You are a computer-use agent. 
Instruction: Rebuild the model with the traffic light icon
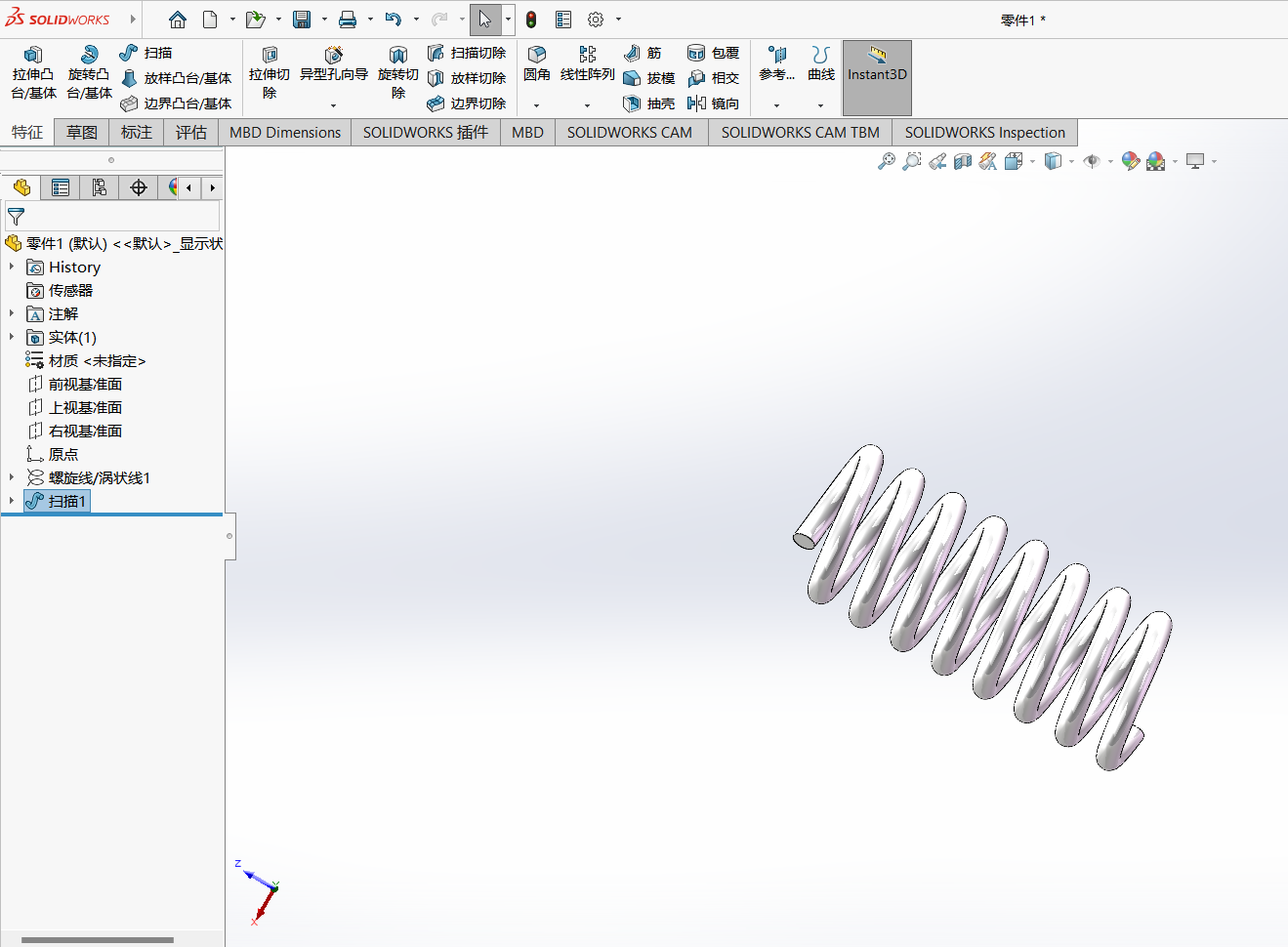(x=531, y=20)
